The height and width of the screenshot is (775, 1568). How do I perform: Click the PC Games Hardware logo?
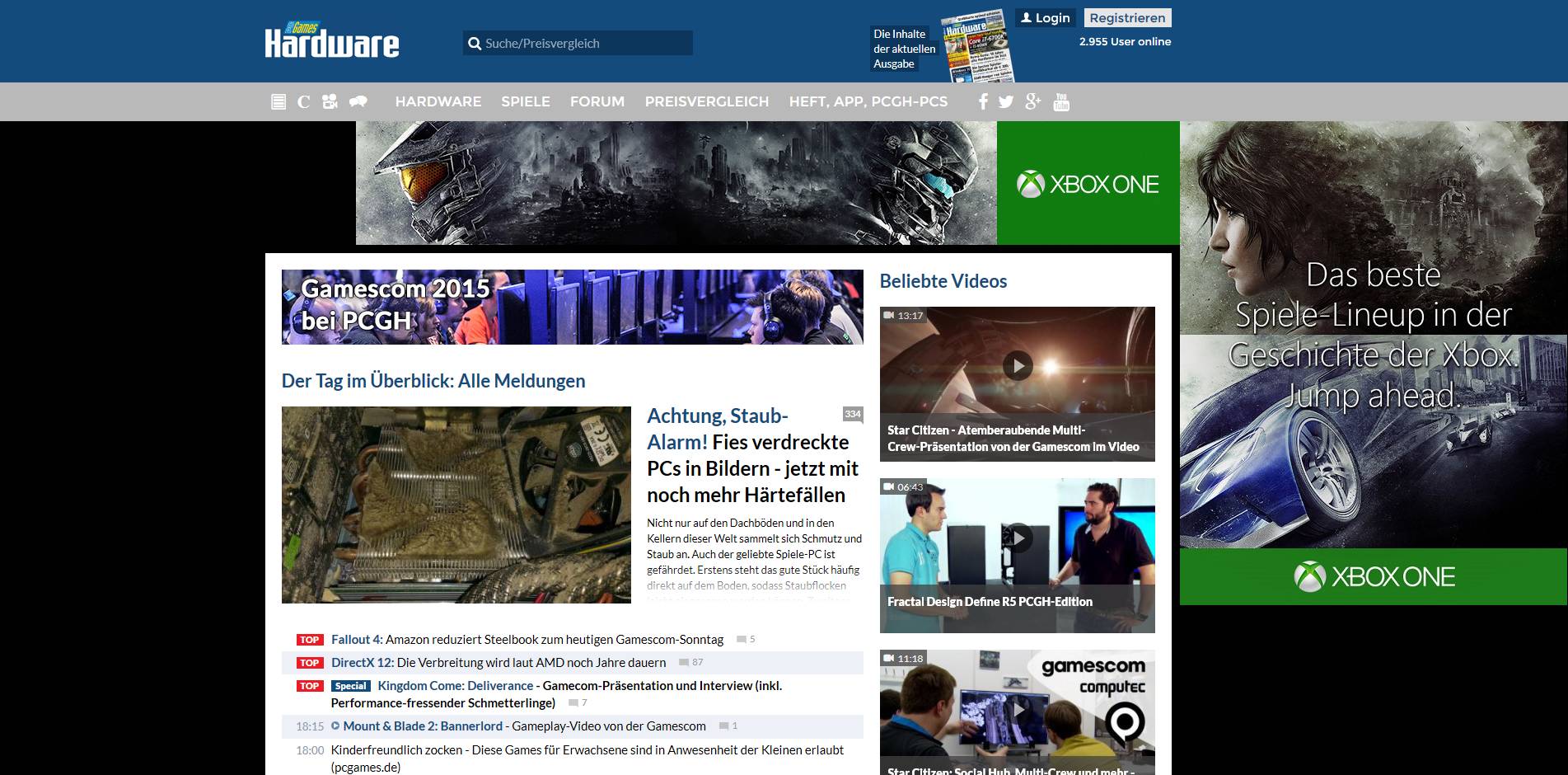[332, 40]
